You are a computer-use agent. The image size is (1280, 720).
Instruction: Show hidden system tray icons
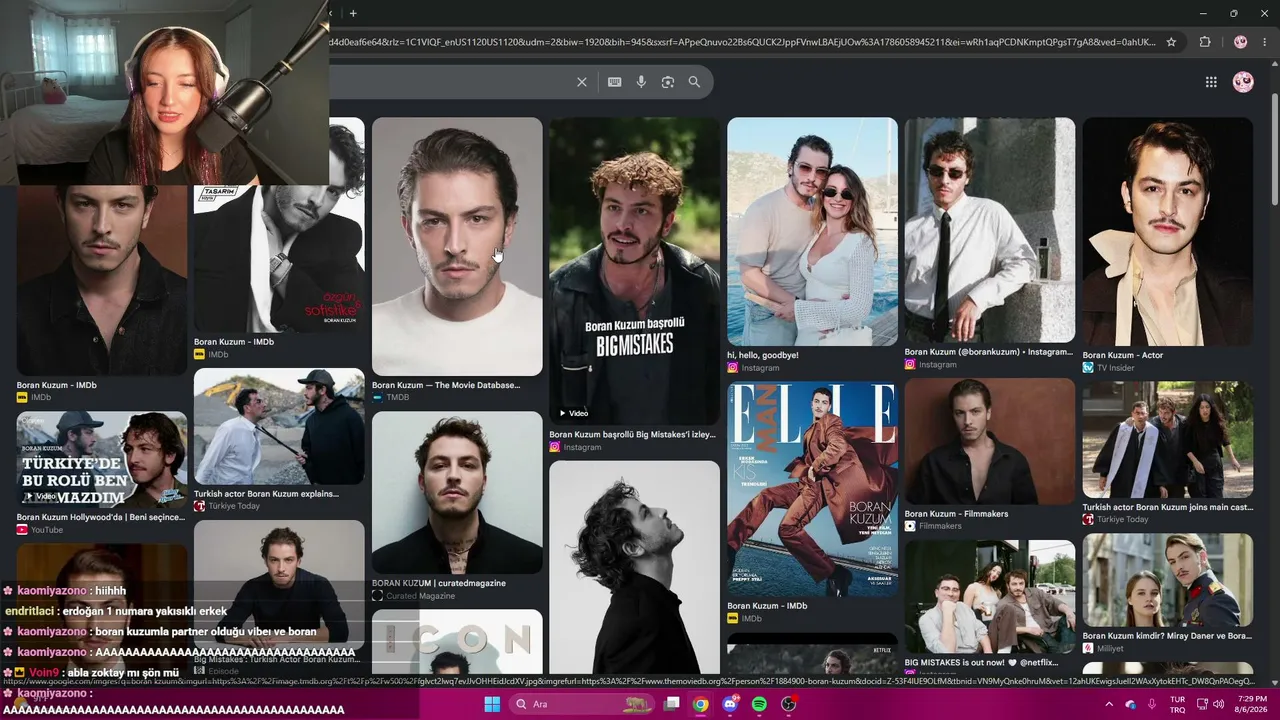1108,704
